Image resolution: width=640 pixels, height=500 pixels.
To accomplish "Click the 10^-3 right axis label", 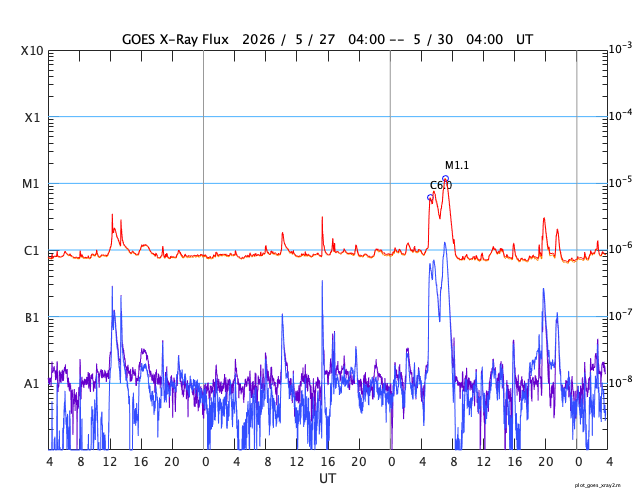I will click(x=620, y=49).
